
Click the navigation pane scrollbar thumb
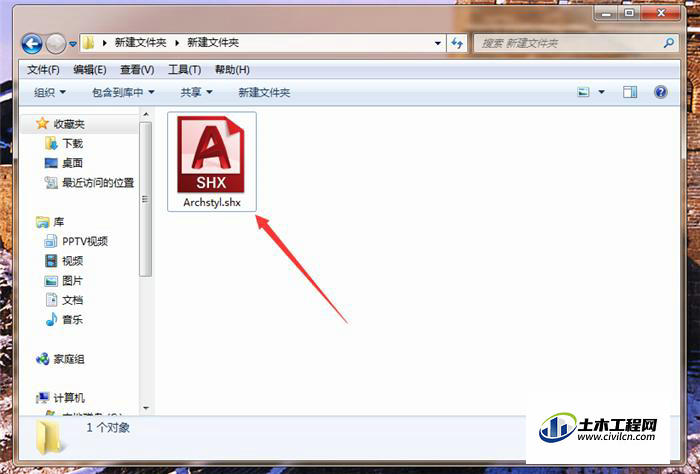click(x=146, y=199)
